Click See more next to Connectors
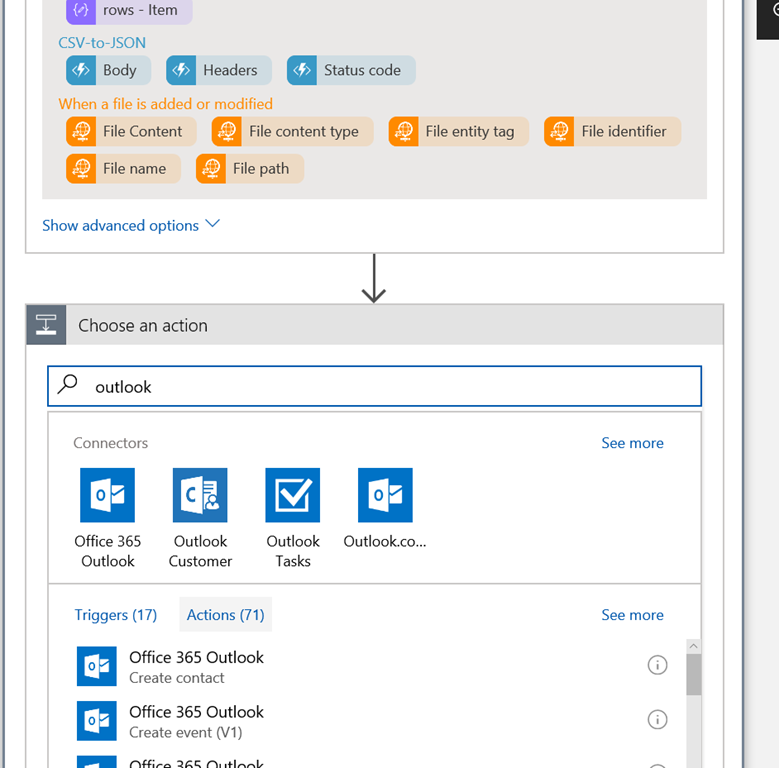Image resolution: width=779 pixels, height=768 pixels. coord(632,443)
